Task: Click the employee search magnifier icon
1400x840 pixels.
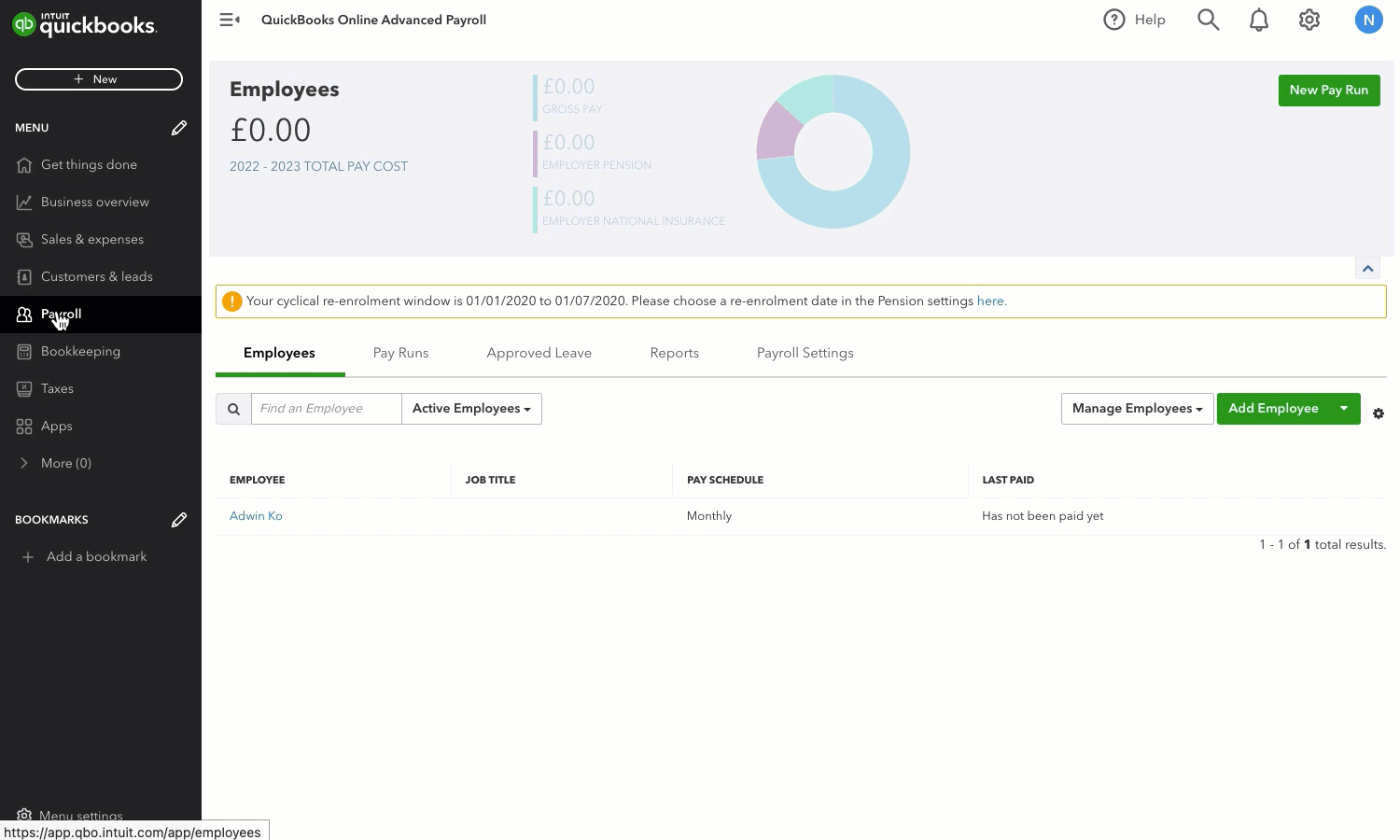Action: click(233, 409)
